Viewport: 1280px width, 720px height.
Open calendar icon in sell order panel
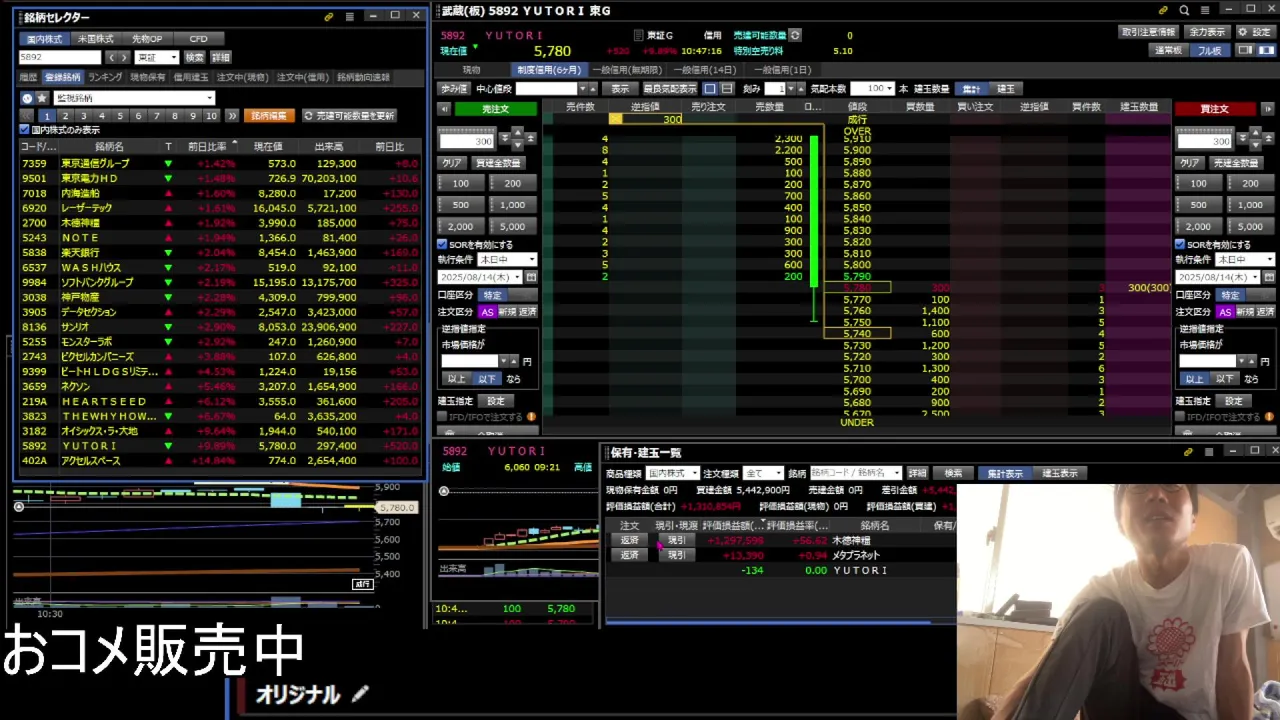click(x=531, y=277)
